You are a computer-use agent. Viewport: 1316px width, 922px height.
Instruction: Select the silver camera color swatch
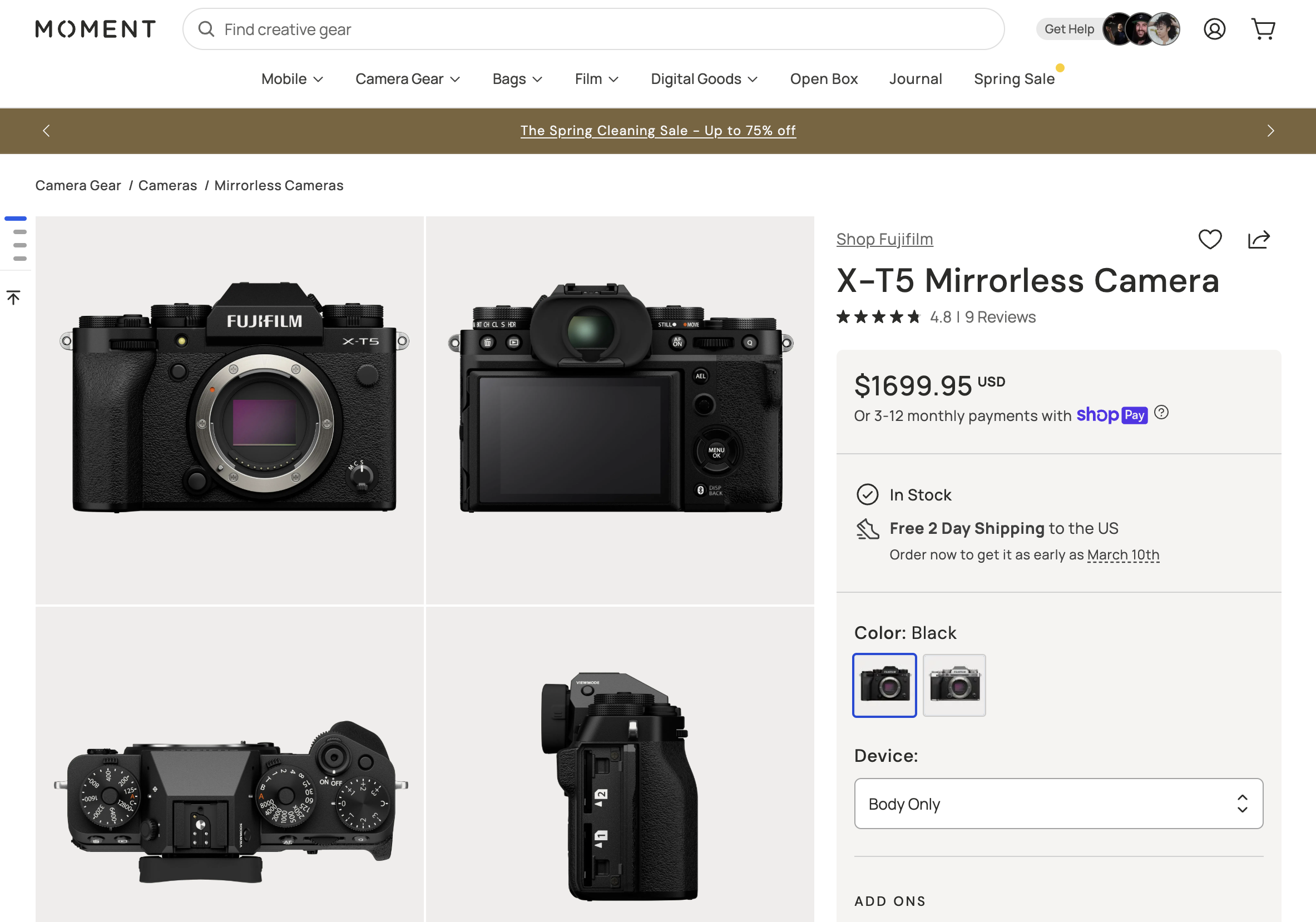click(954, 685)
